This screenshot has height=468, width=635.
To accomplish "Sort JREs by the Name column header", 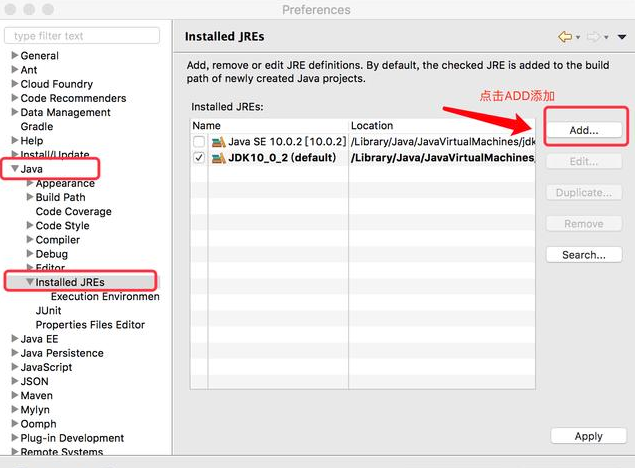I will click(268, 126).
